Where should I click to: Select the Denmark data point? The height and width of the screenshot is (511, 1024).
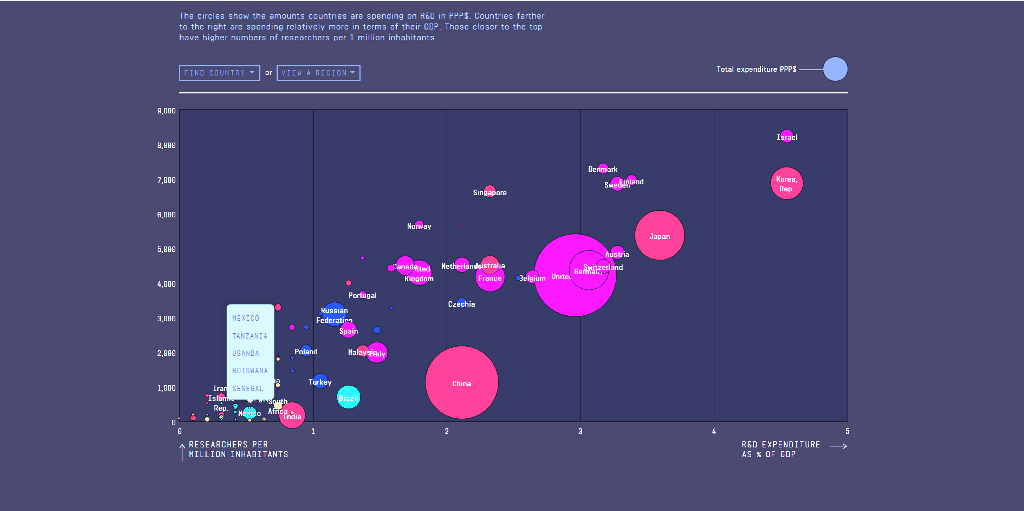603,169
